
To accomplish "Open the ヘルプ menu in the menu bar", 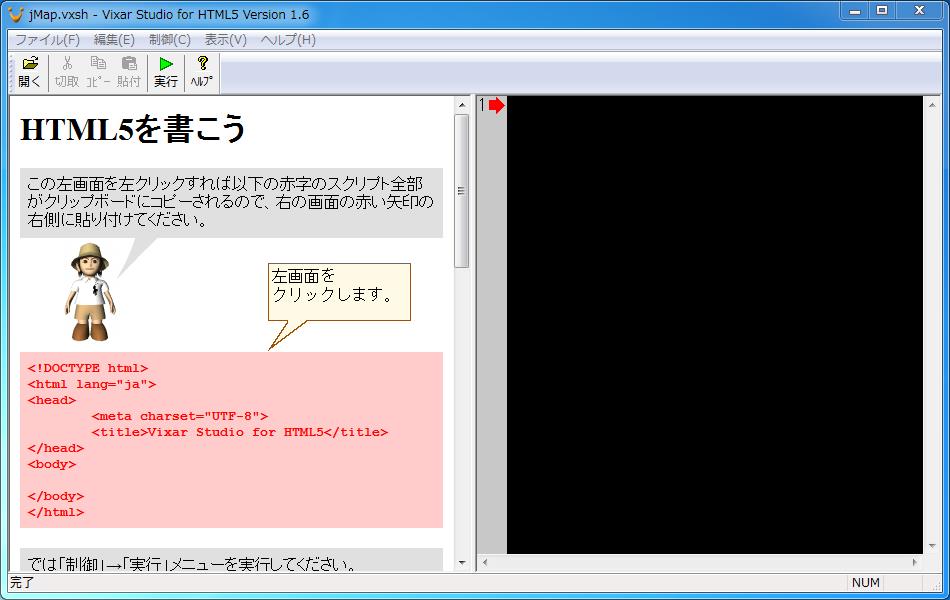I will point(289,40).
